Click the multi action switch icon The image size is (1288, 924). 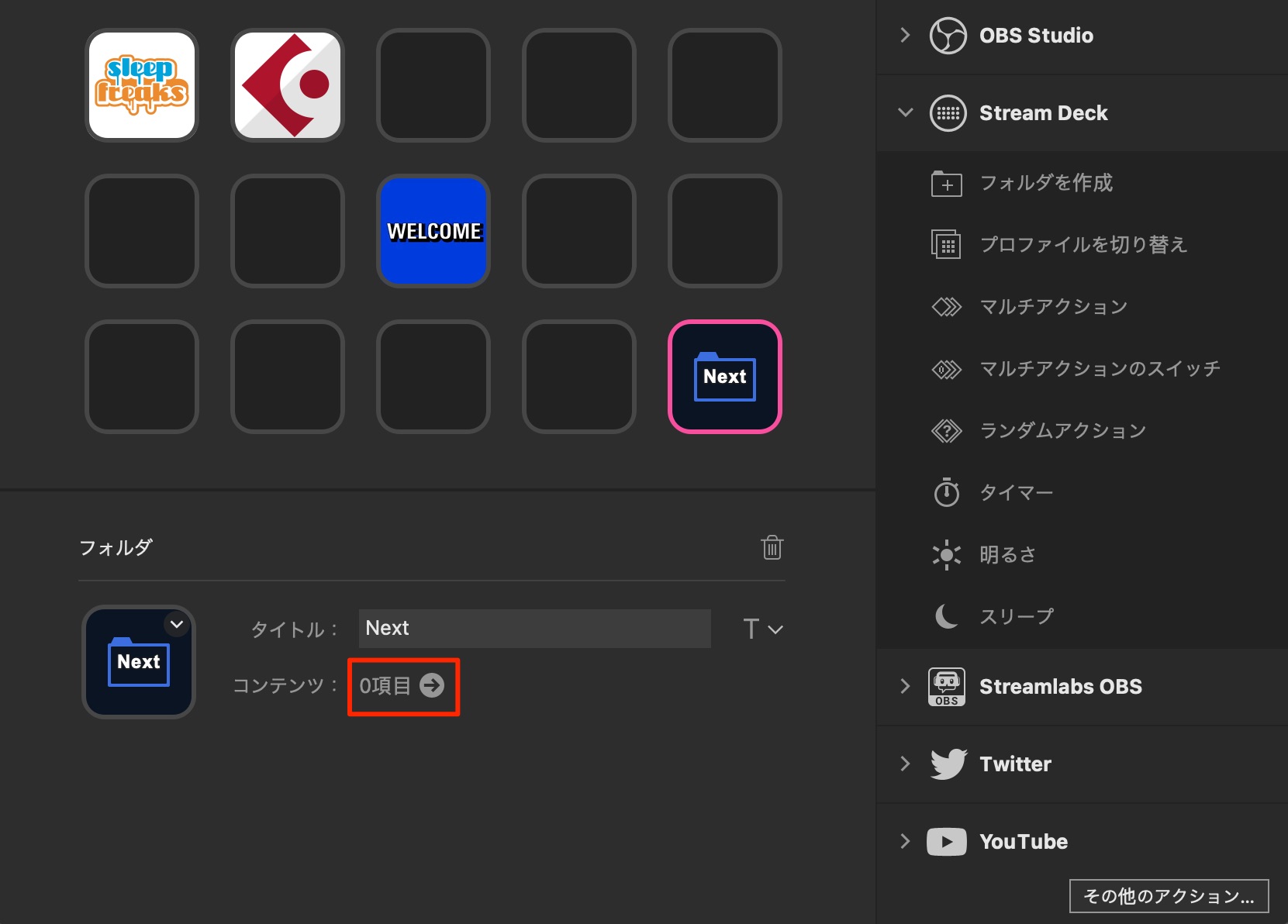tap(947, 369)
